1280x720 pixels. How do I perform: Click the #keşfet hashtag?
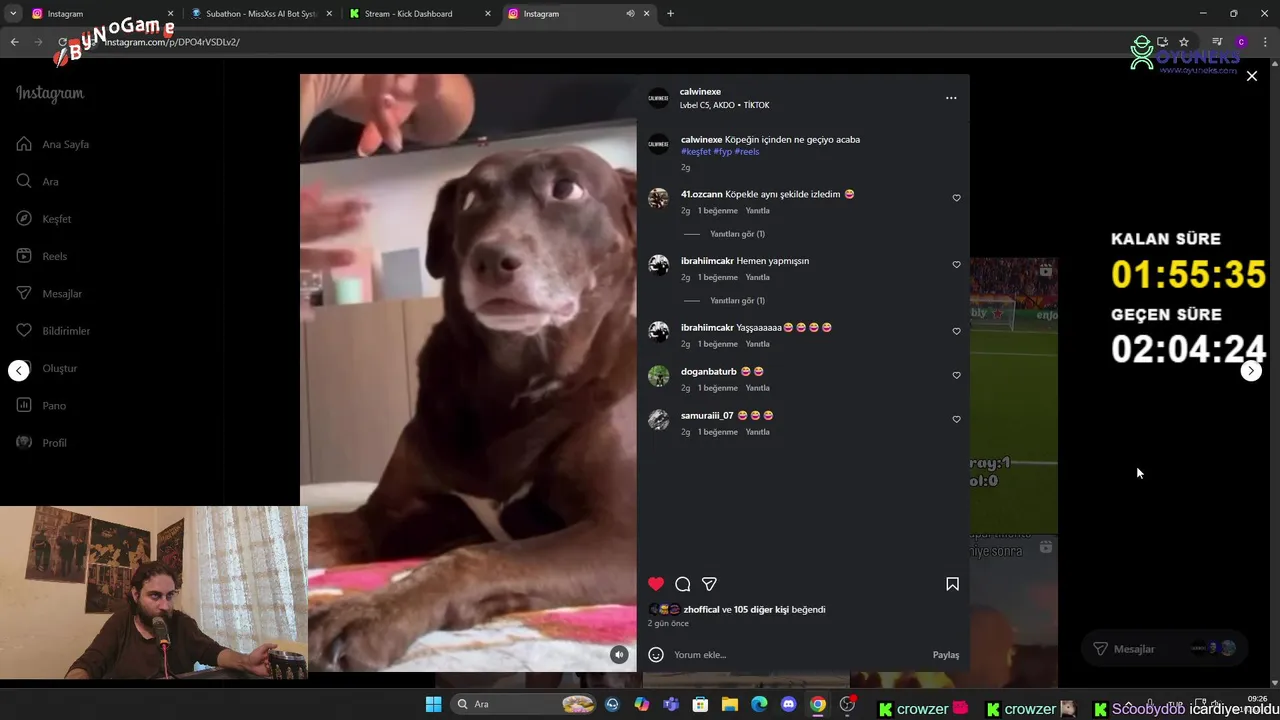[x=696, y=152]
